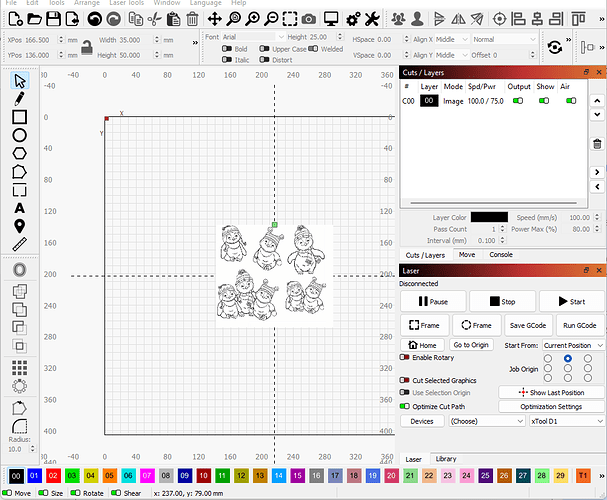The width and height of the screenshot is (607, 500).
Task: Zoom in on the workspace
Action: (x=252, y=19)
